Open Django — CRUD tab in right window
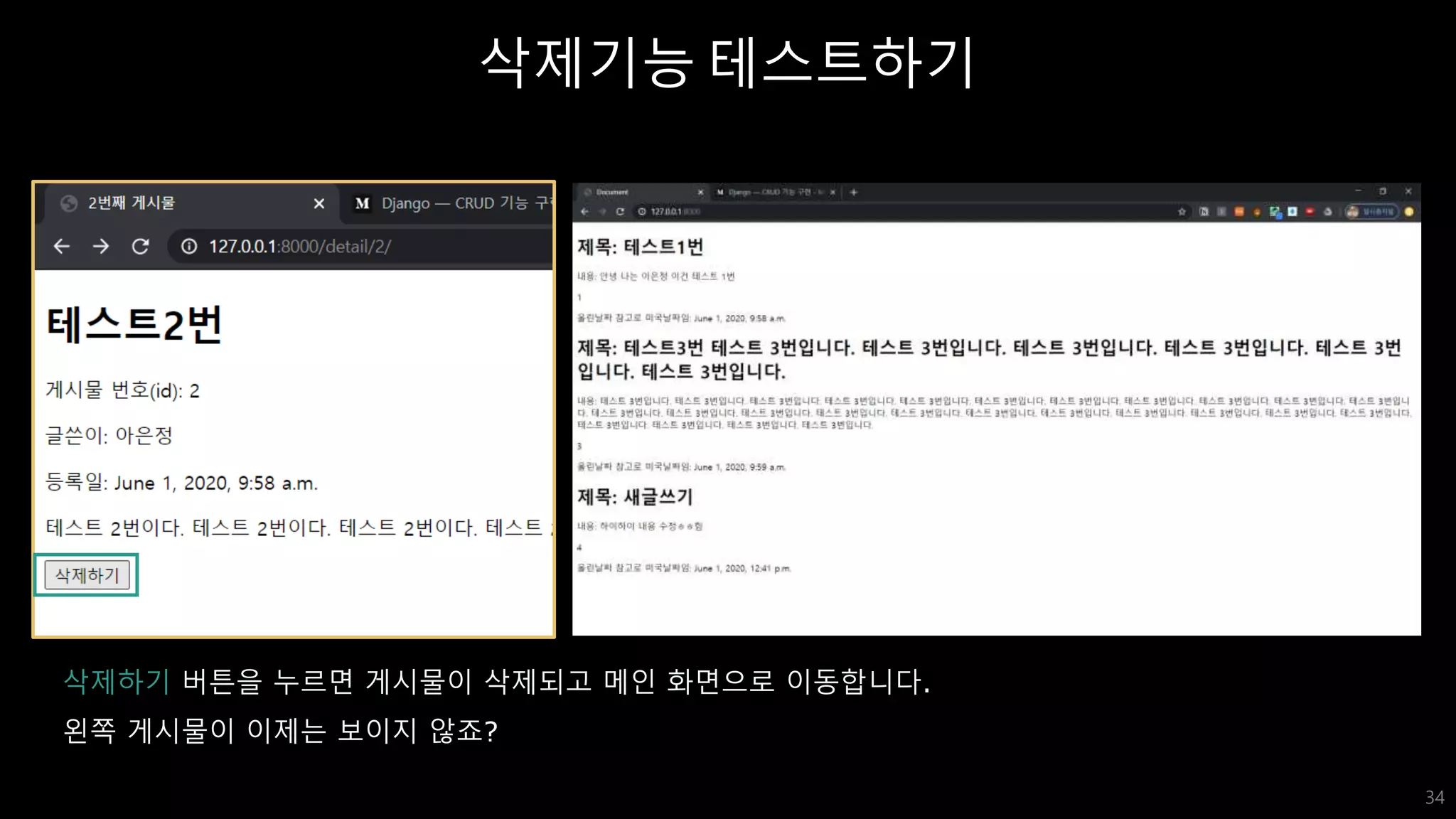1456x819 pixels. coord(775,192)
